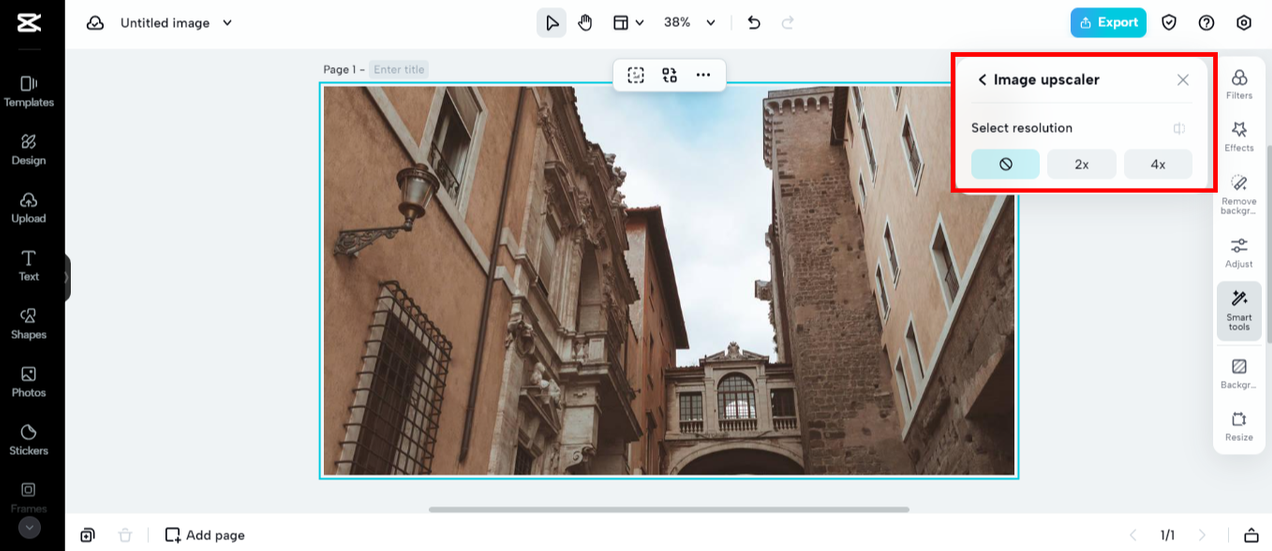Open the Smart tools panel
Screen dimensions: 1272x551
[1239, 310]
